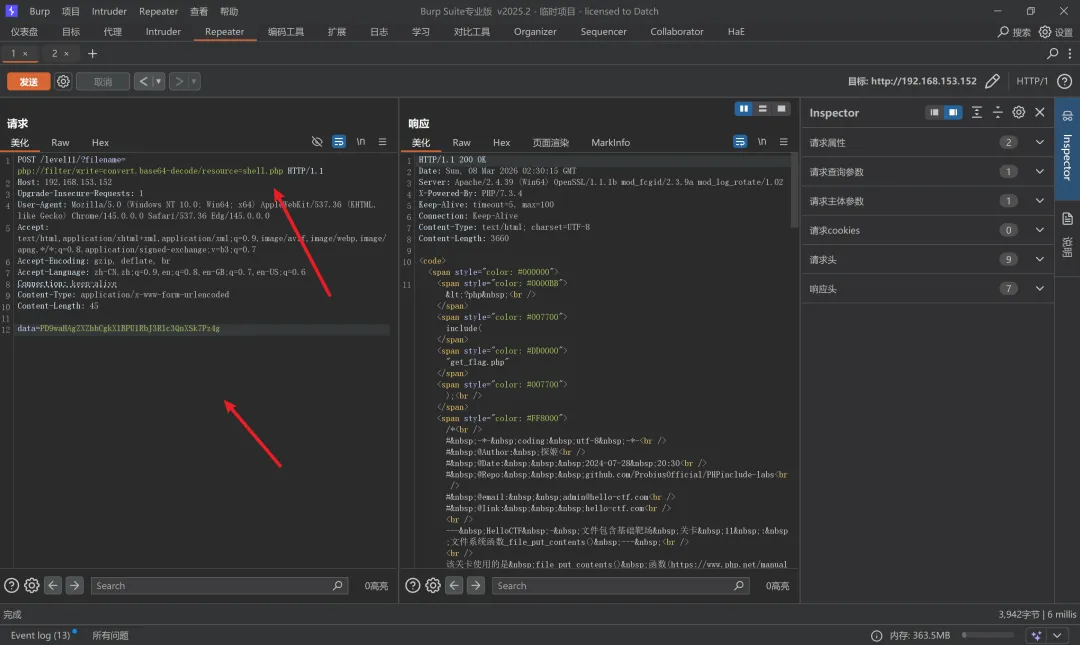This screenshot has width=1080, height=645.
Task: Go to previous request in history
Action: 143,81
